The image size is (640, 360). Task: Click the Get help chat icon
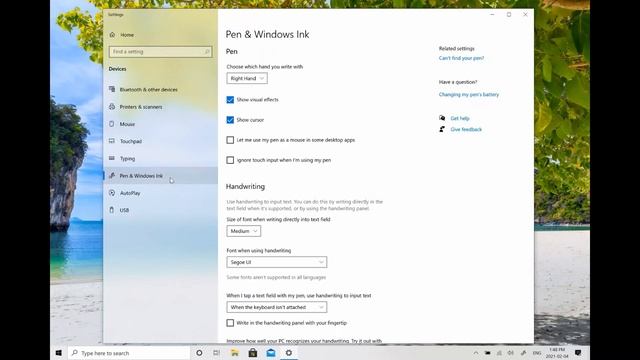442,118
